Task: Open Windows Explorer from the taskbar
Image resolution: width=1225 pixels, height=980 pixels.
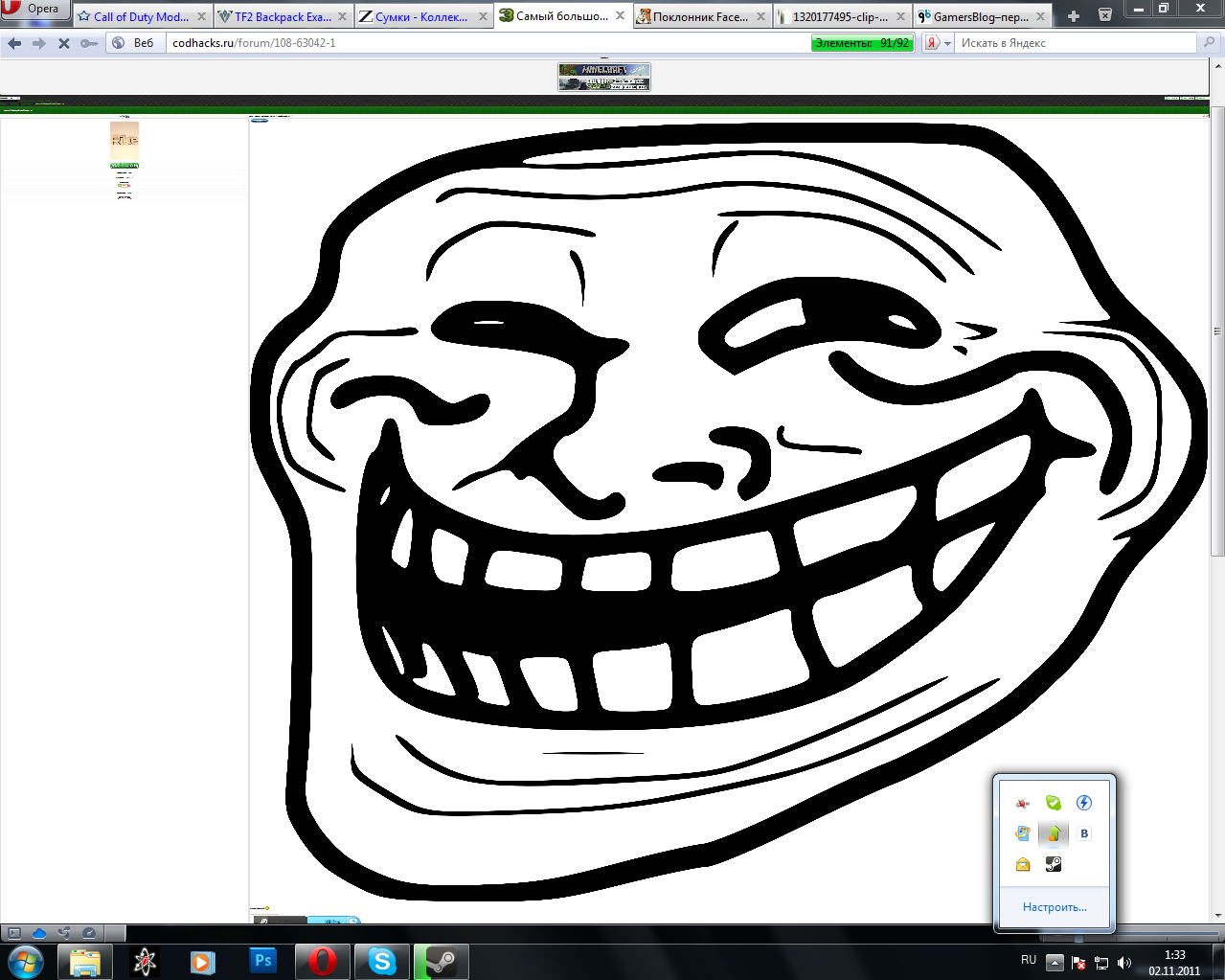Action: click(x=85, y=962)
